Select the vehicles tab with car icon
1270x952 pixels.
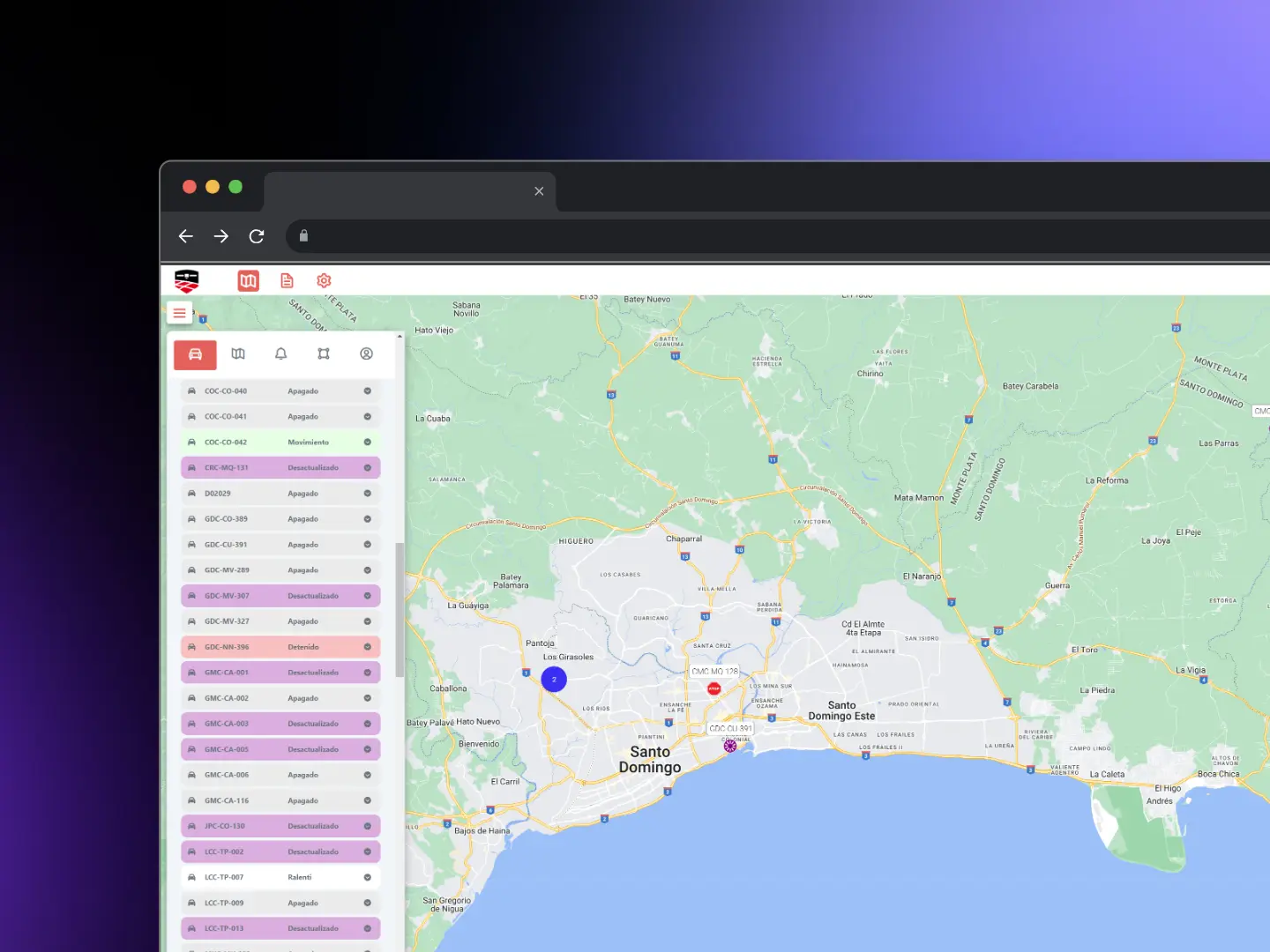click(195, 354)
